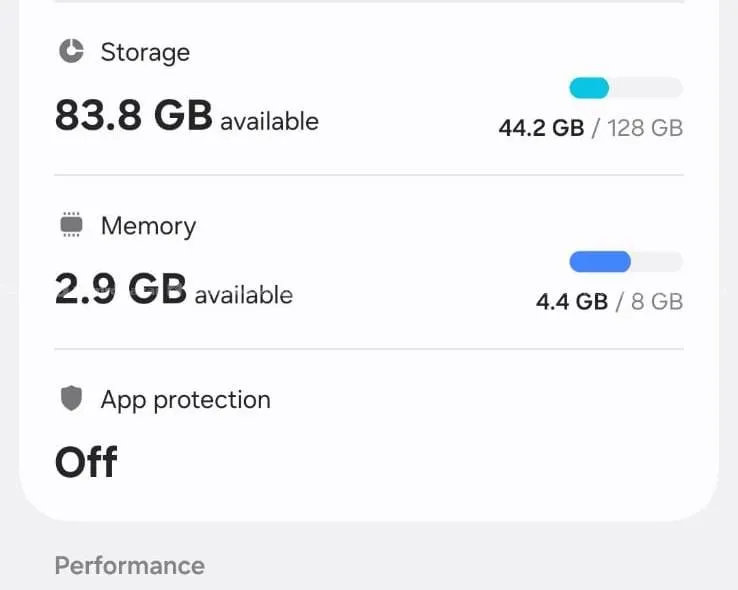
Task: Tap the 8 GB total memory text
Action: [657, 302]
